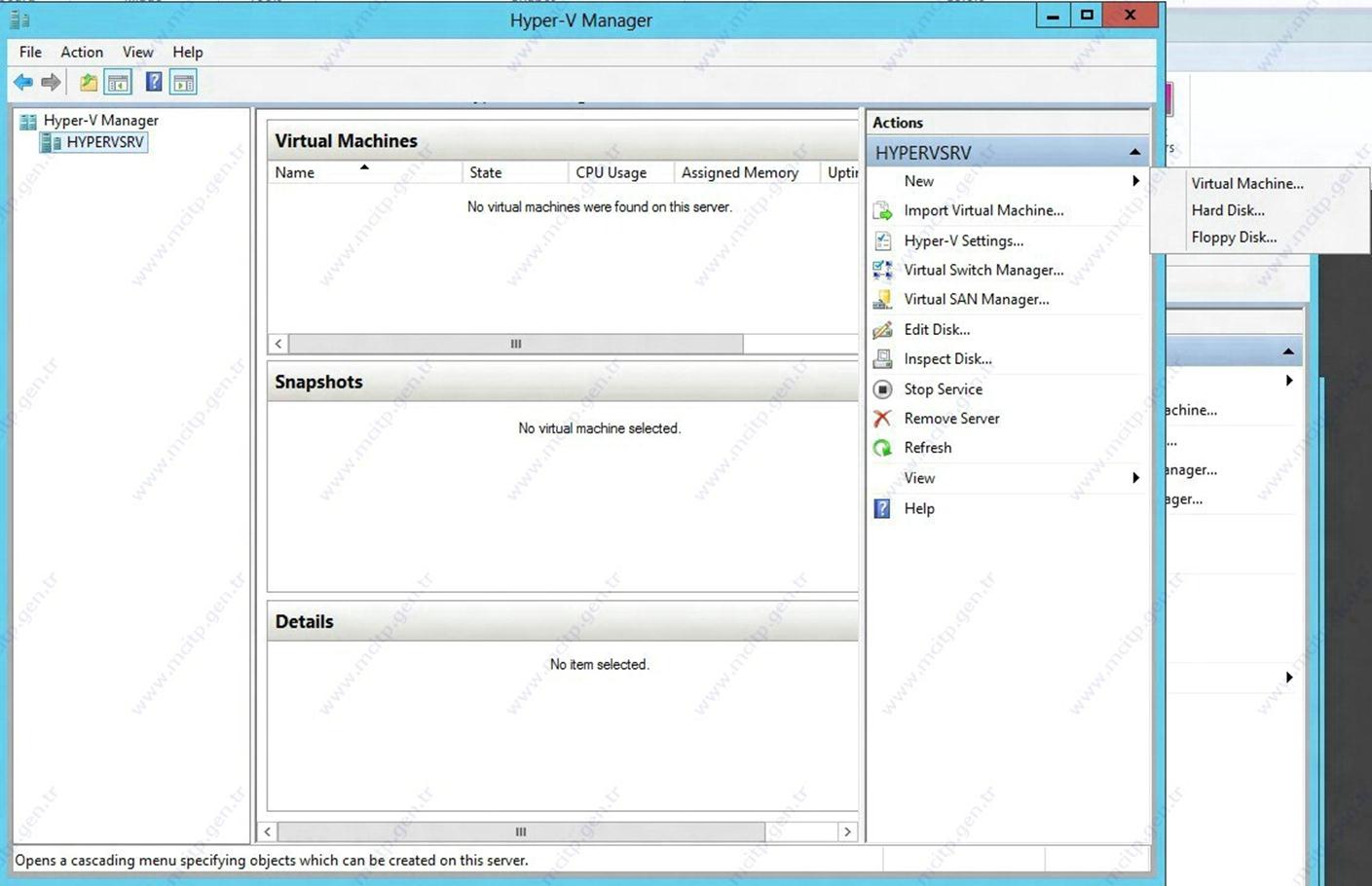Click the green Refresh icon
This screenshot has height=886, width=1372.
point(882,448)
